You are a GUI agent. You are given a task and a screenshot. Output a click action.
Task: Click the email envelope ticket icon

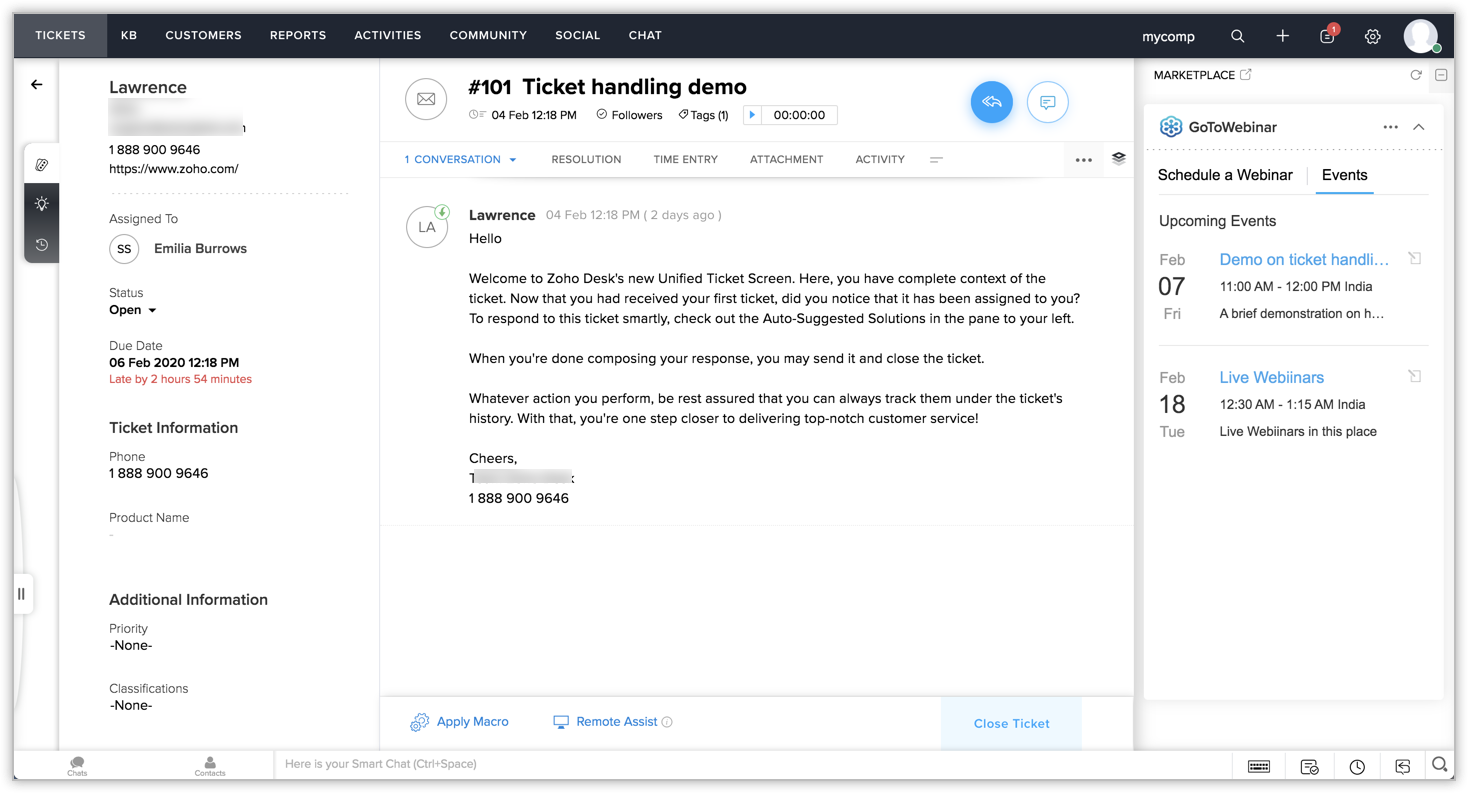click(x=426, y=99)
